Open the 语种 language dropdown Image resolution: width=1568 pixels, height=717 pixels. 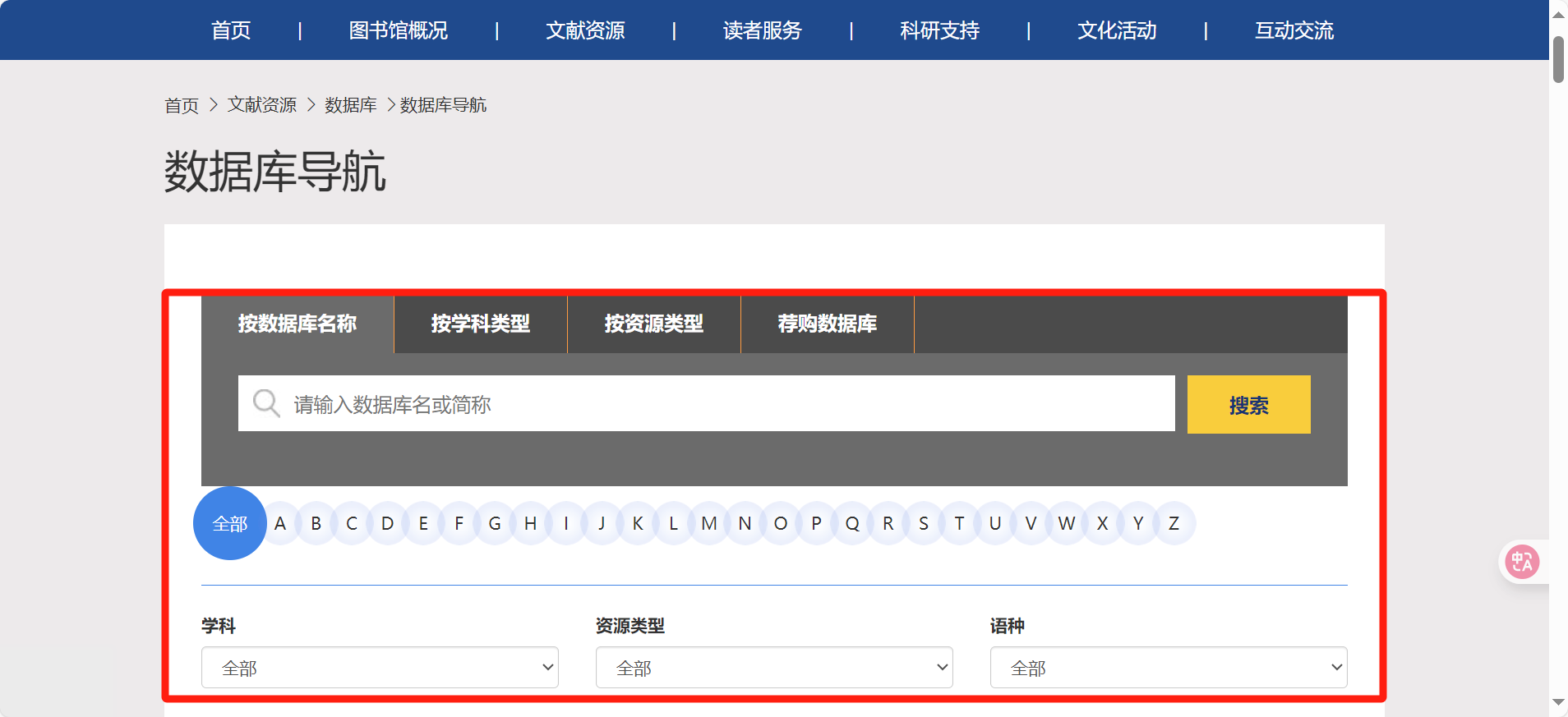tap(1168, 668)
